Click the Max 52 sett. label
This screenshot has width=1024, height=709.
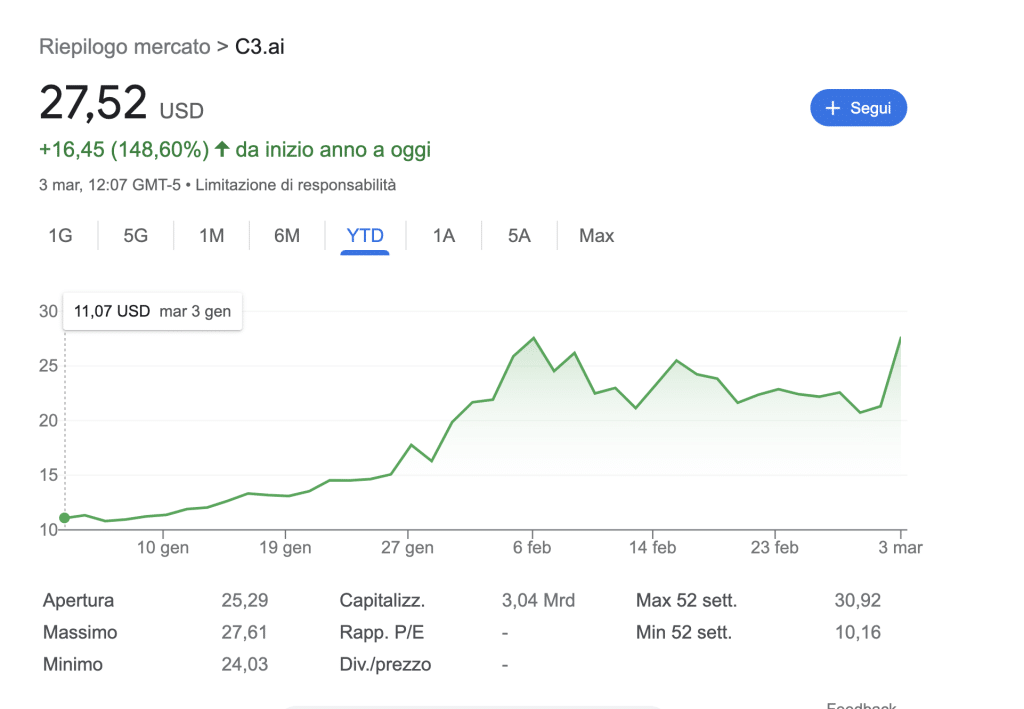(x=686, y=601)
